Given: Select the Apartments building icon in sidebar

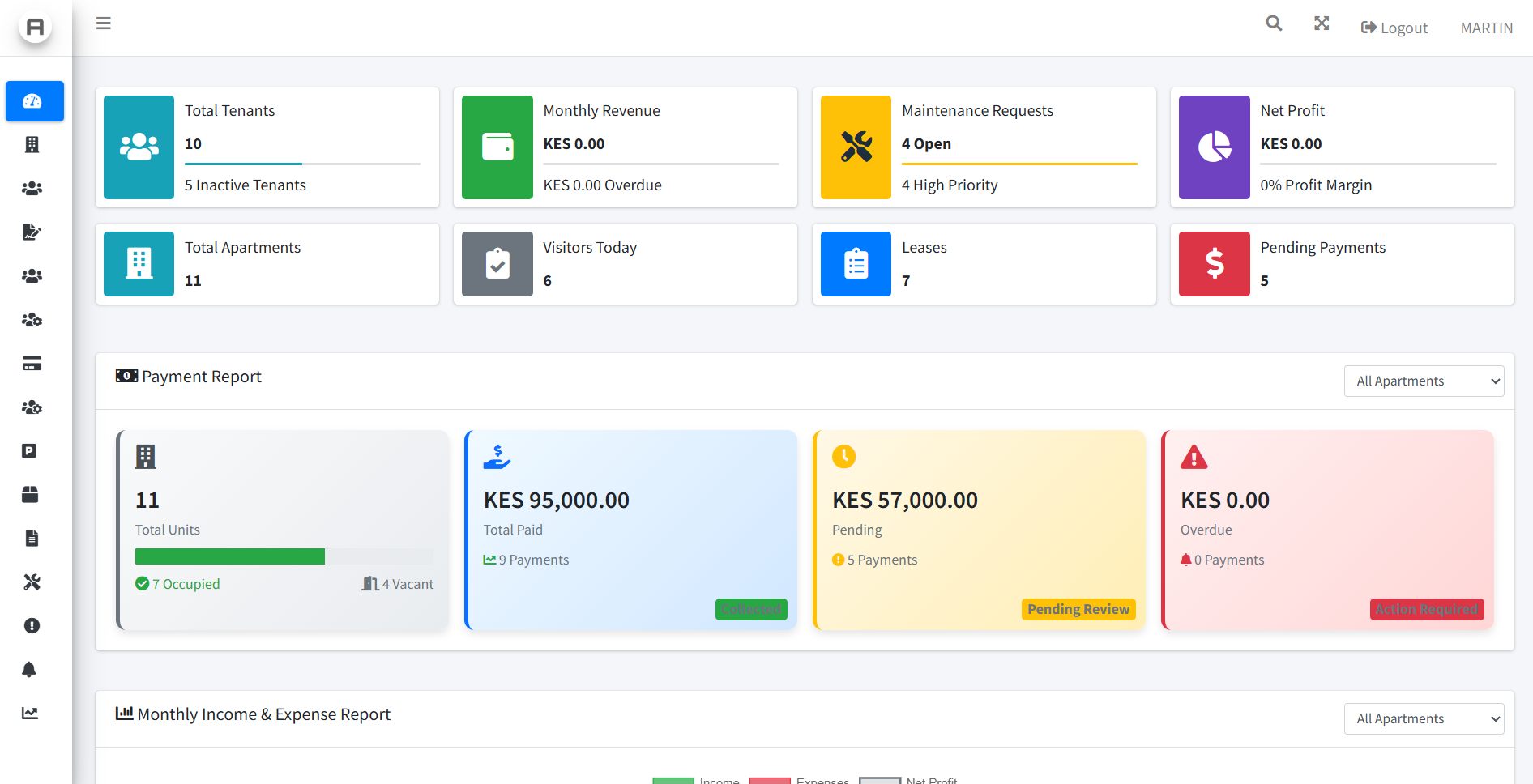Looking at the screenshot, I should 32,144.
